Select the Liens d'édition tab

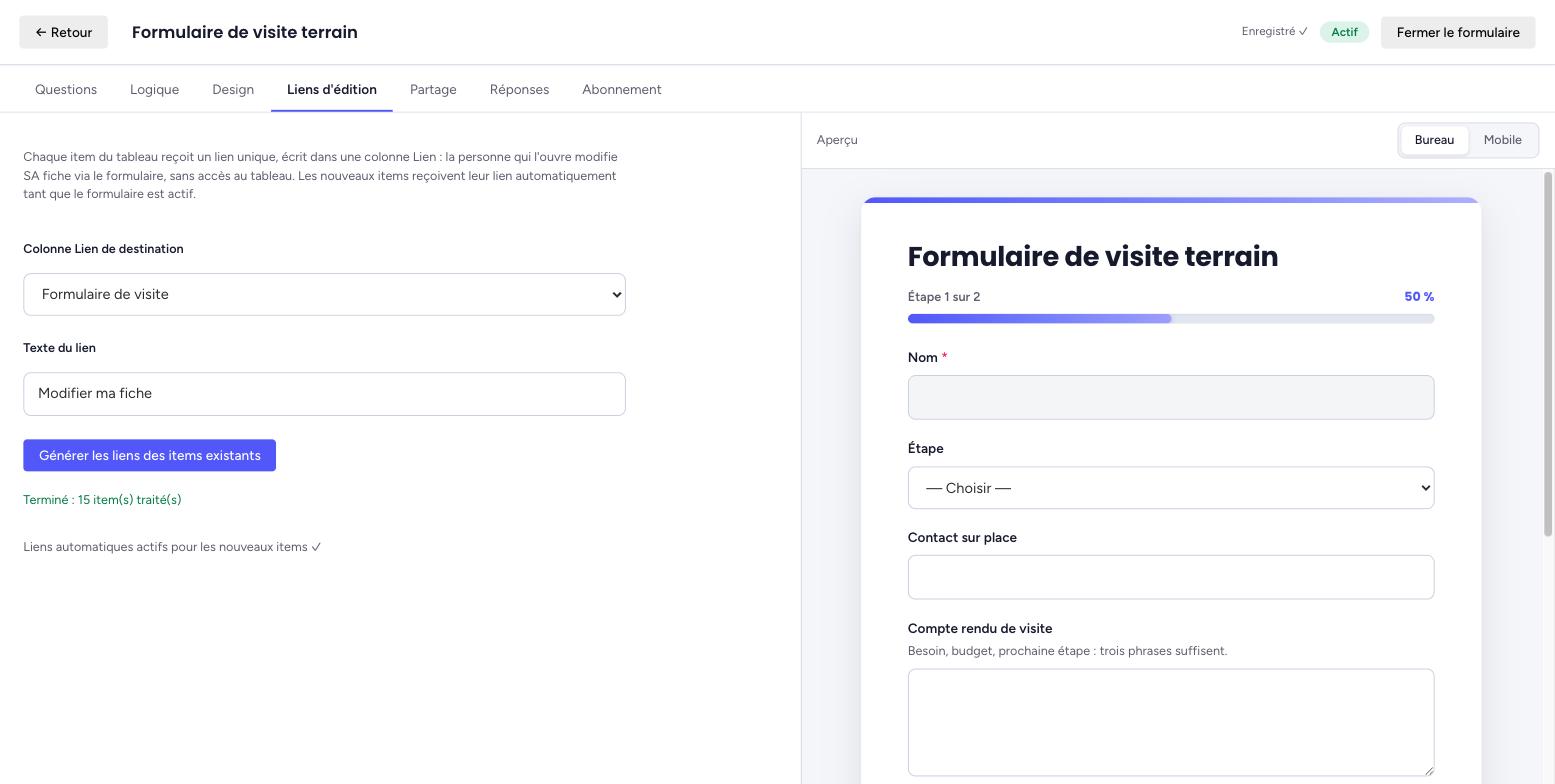(332, 89)
